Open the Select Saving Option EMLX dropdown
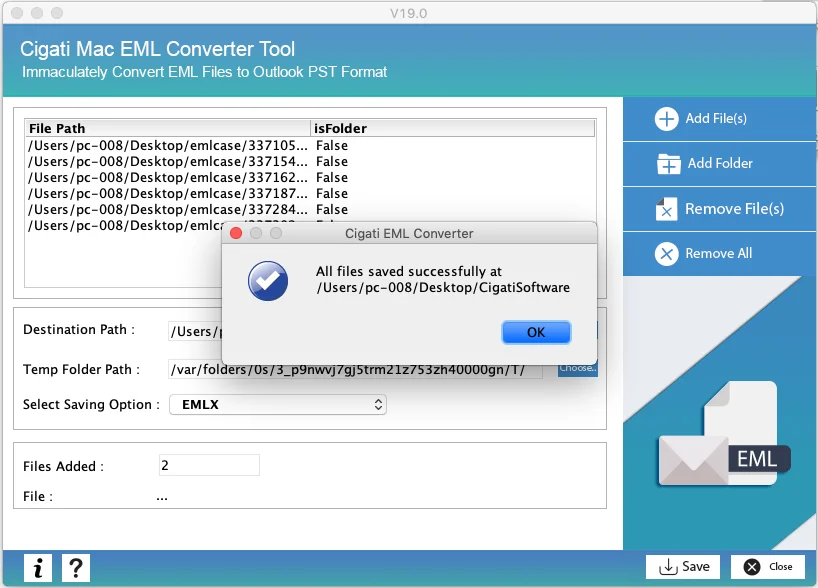The height and width of the screenshot is (588, 818). [278, 404]
